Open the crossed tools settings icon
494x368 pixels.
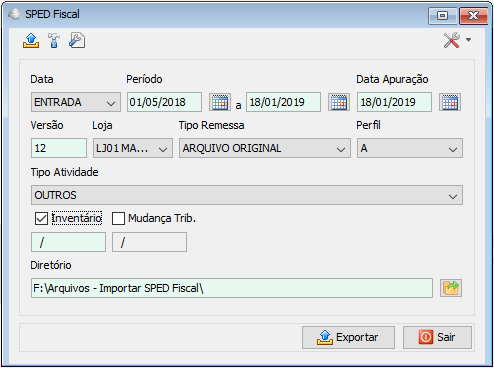click(x=452, y=40)
